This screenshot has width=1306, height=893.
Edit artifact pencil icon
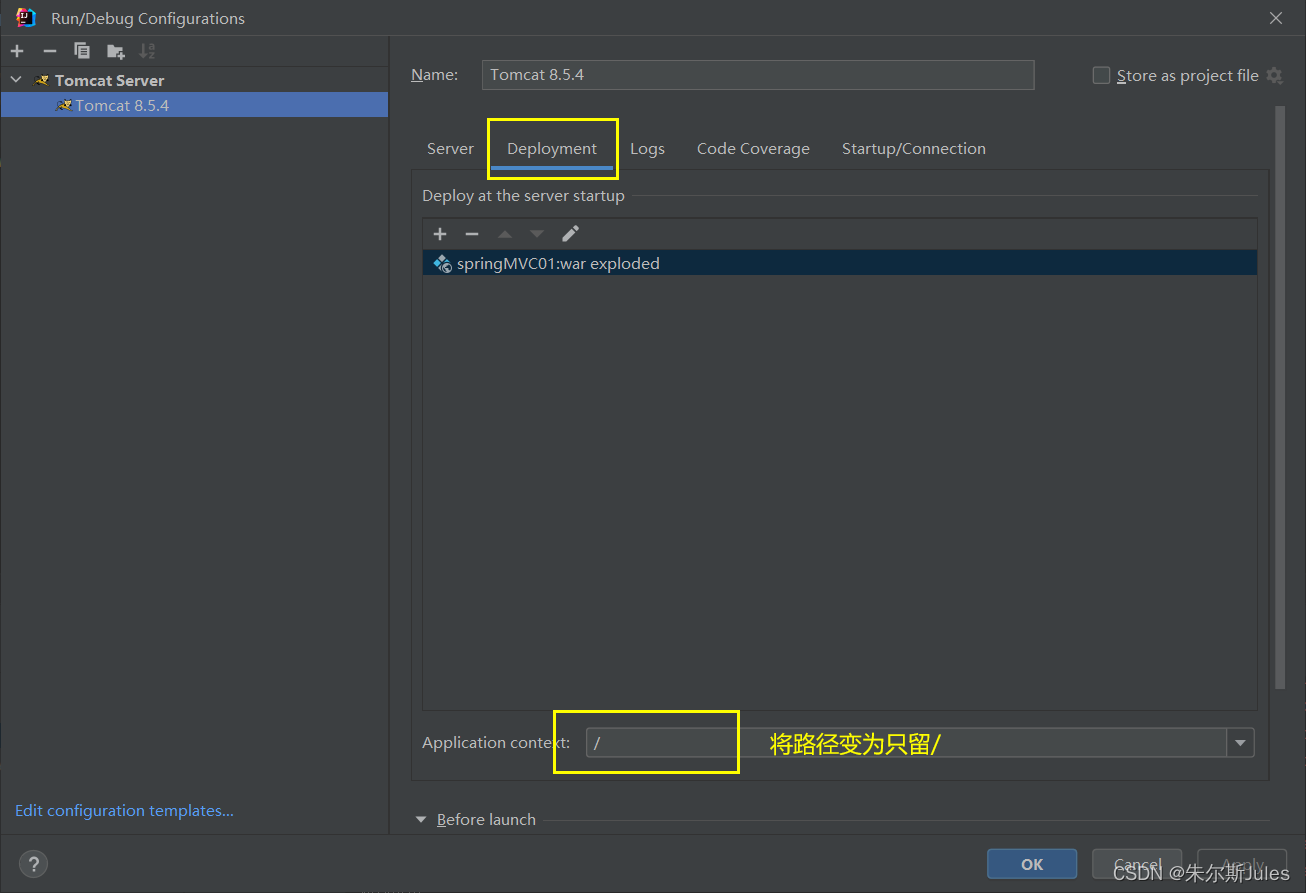(x=570, y=234)
